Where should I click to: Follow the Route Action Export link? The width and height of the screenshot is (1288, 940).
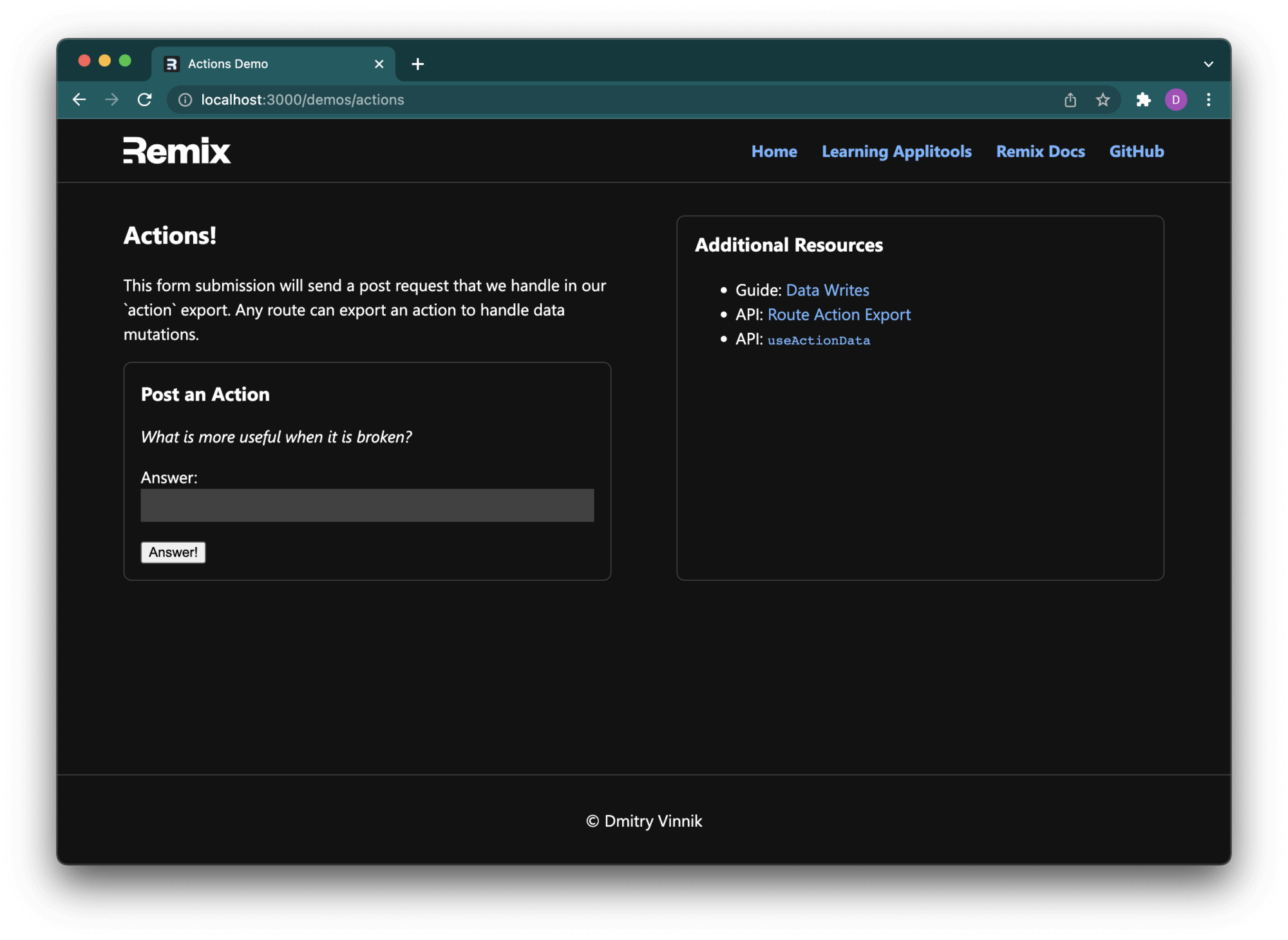[x=839, y=315]
